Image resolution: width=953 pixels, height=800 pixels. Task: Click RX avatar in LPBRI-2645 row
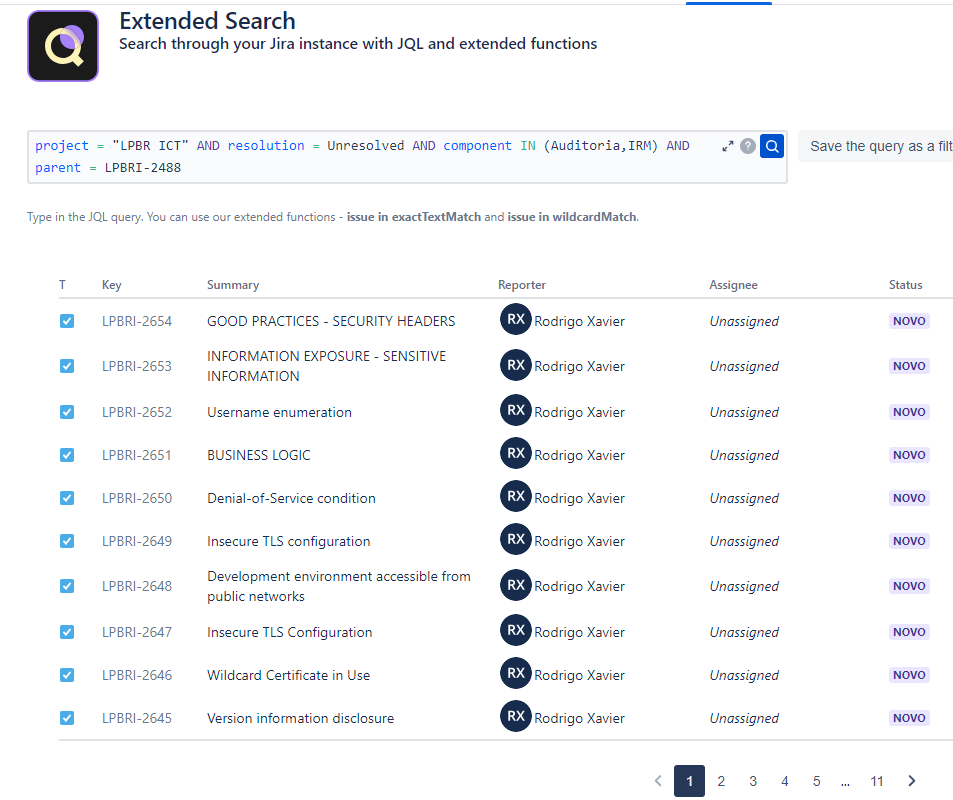click(x=515, y=716)
